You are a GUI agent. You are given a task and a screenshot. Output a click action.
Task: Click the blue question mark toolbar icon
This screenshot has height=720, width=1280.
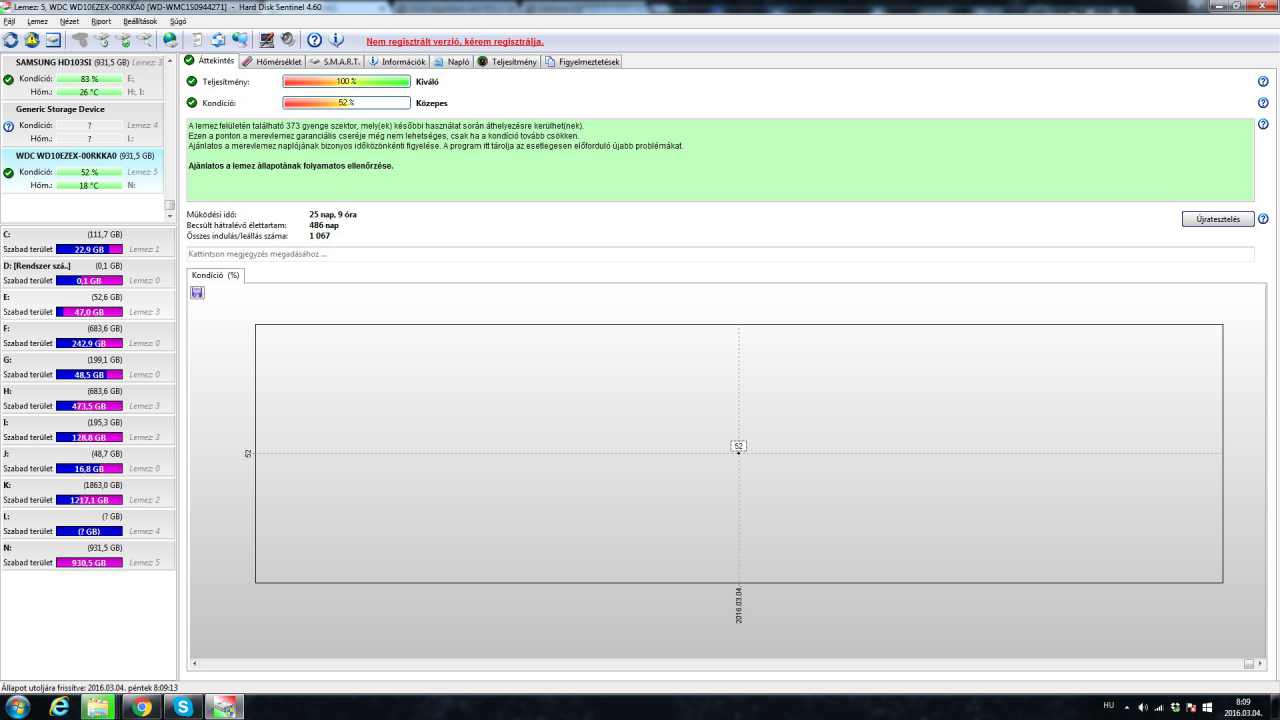coord(315,40)
